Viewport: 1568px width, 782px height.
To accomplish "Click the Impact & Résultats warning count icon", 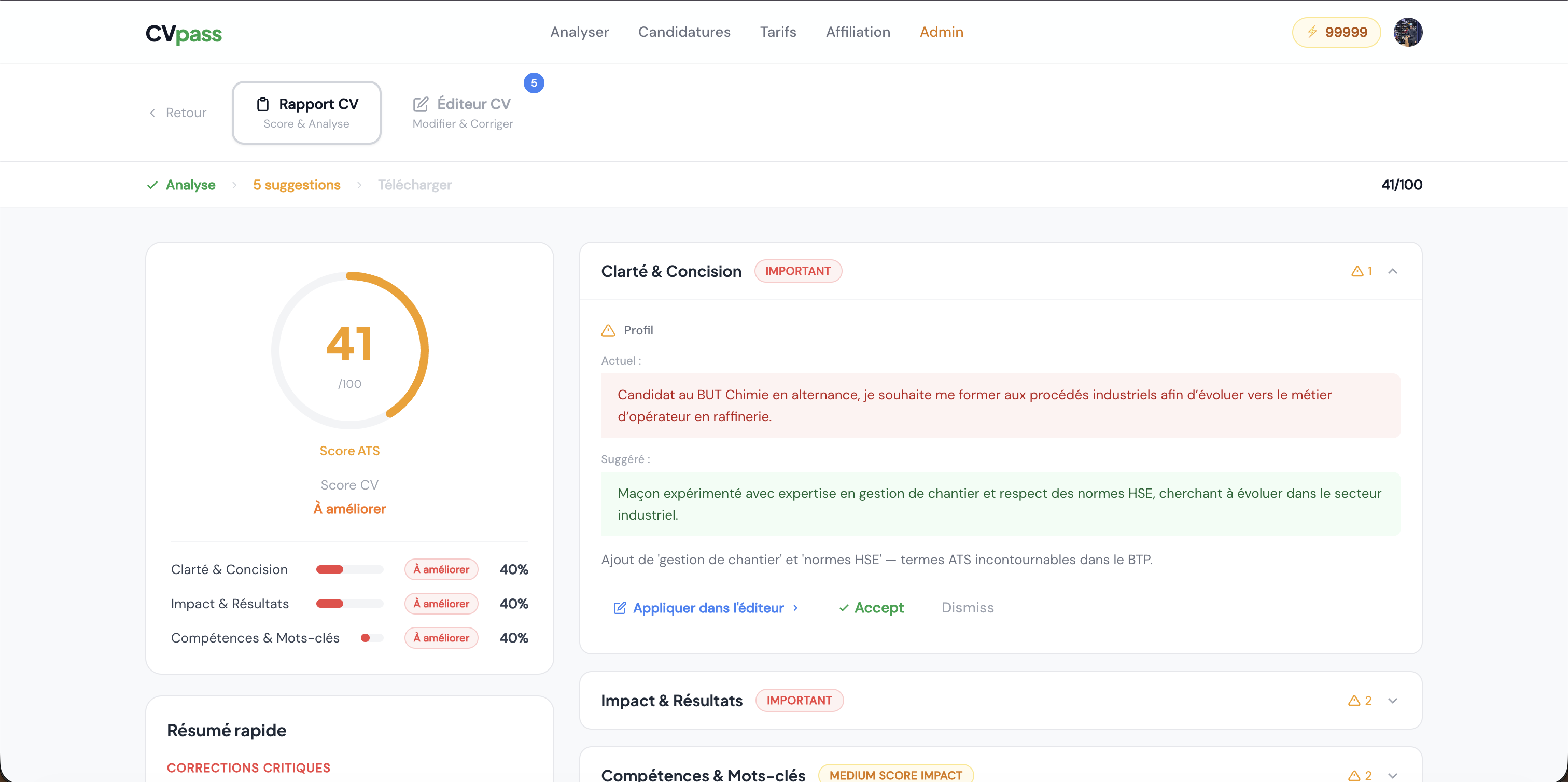I will pyautogui.click(x=1354, y=701).
